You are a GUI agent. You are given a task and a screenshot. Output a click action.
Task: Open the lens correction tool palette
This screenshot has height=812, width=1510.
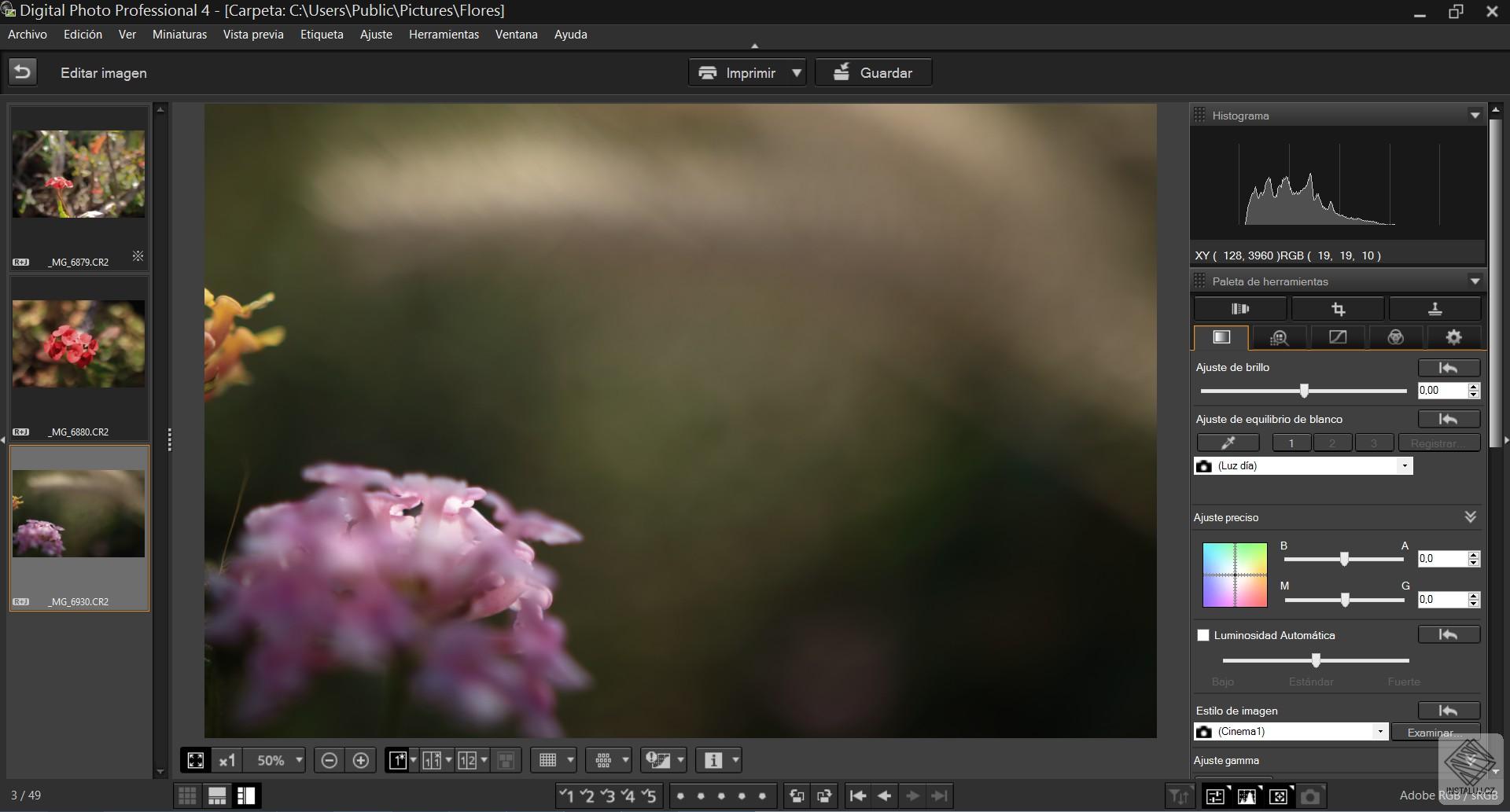pyautogui.click(x=1241, y=308)
